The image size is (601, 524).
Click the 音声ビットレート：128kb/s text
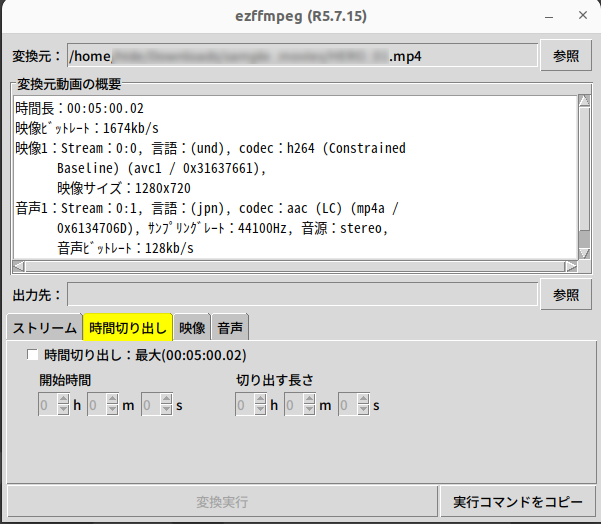125,248
